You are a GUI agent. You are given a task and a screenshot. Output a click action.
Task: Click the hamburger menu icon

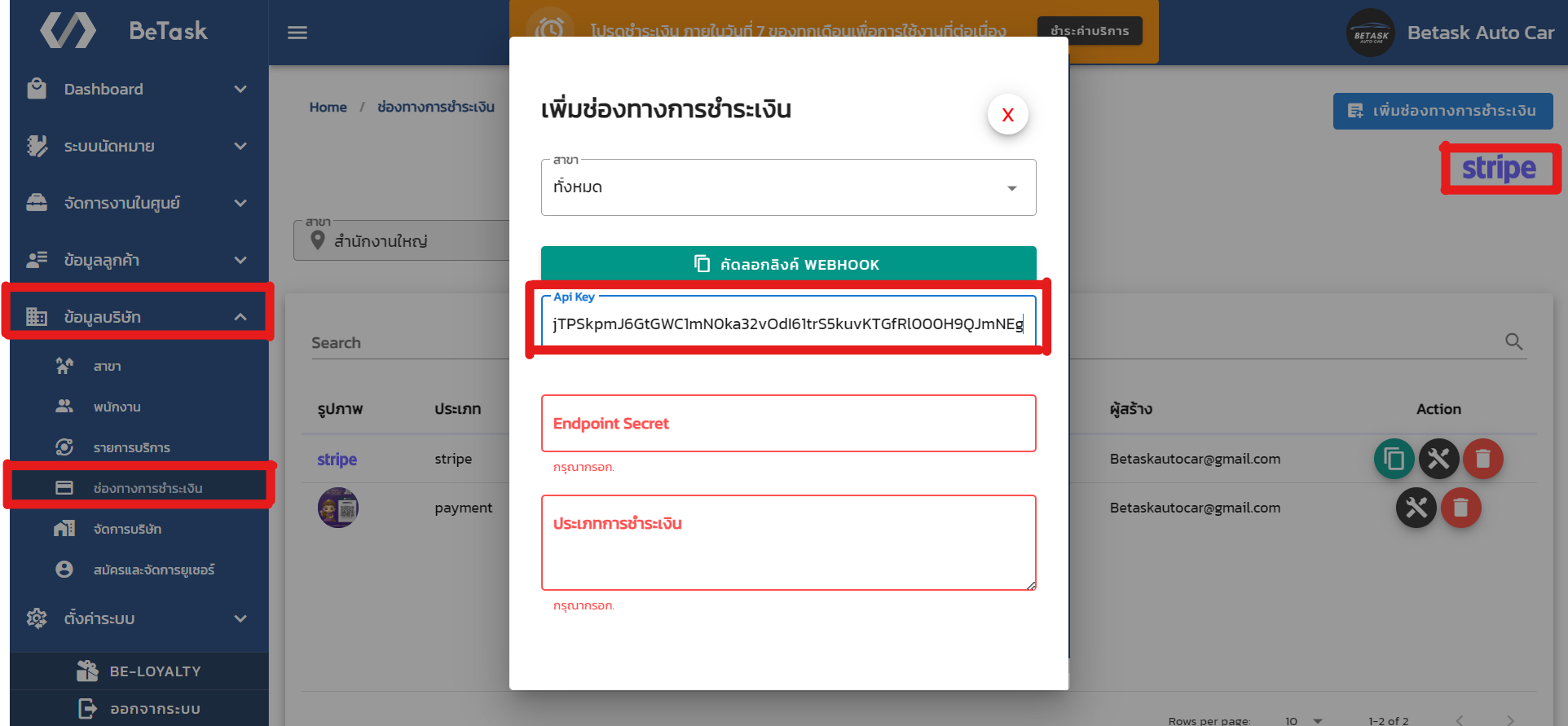click(297, 33)
